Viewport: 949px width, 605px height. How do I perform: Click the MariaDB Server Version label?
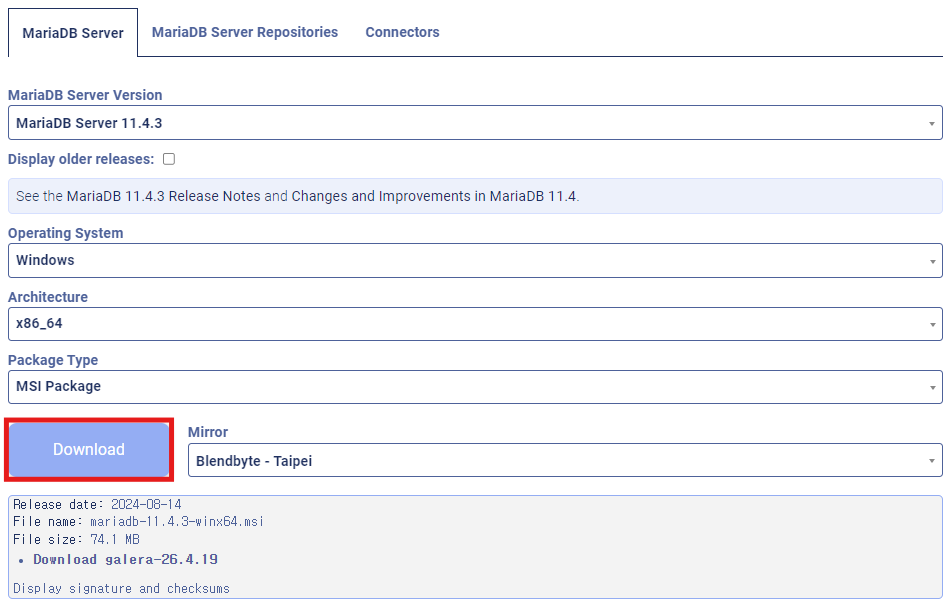tap(85, 95)
